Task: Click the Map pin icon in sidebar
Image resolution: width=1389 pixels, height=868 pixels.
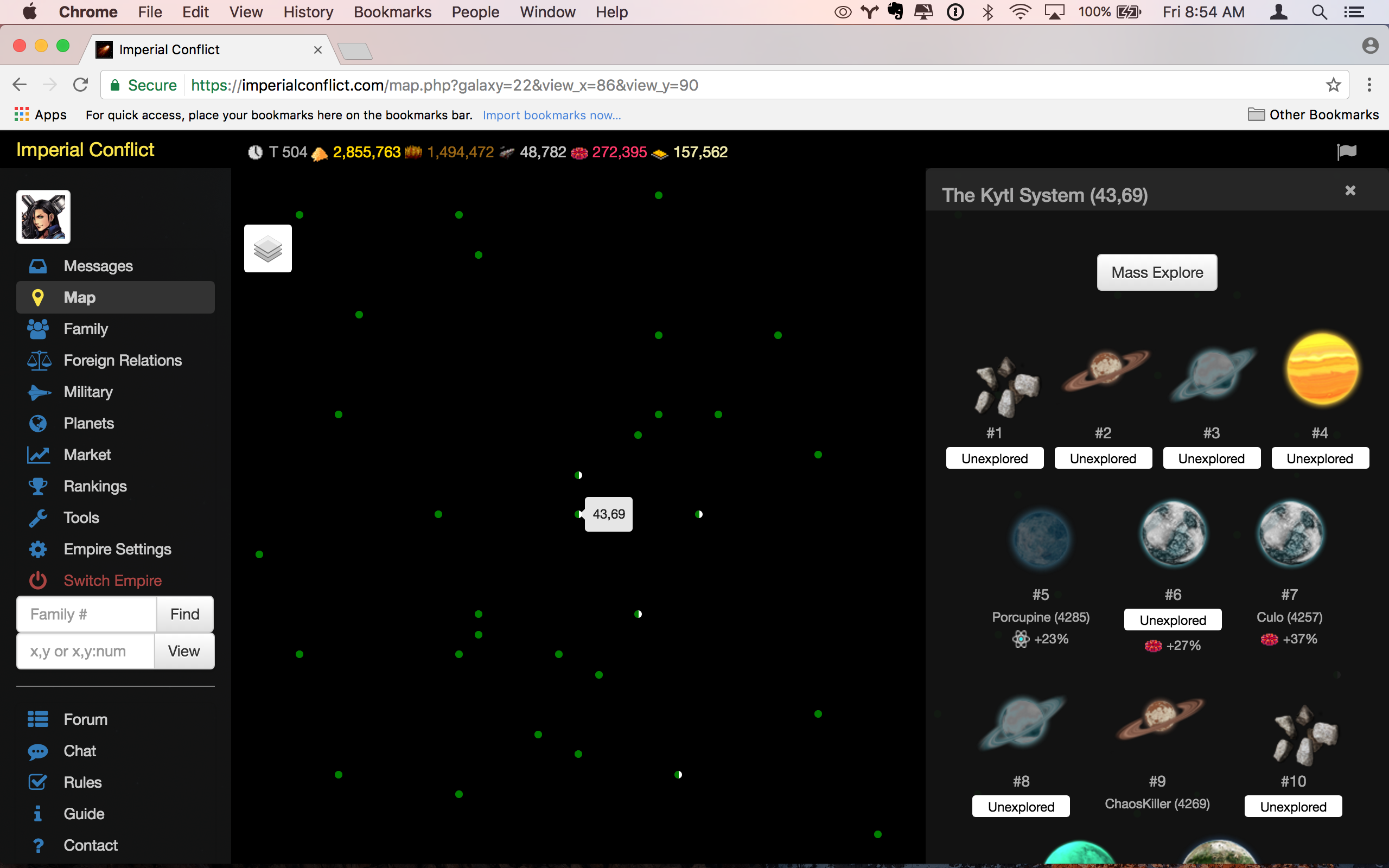Action: click(x=38, y=297)
